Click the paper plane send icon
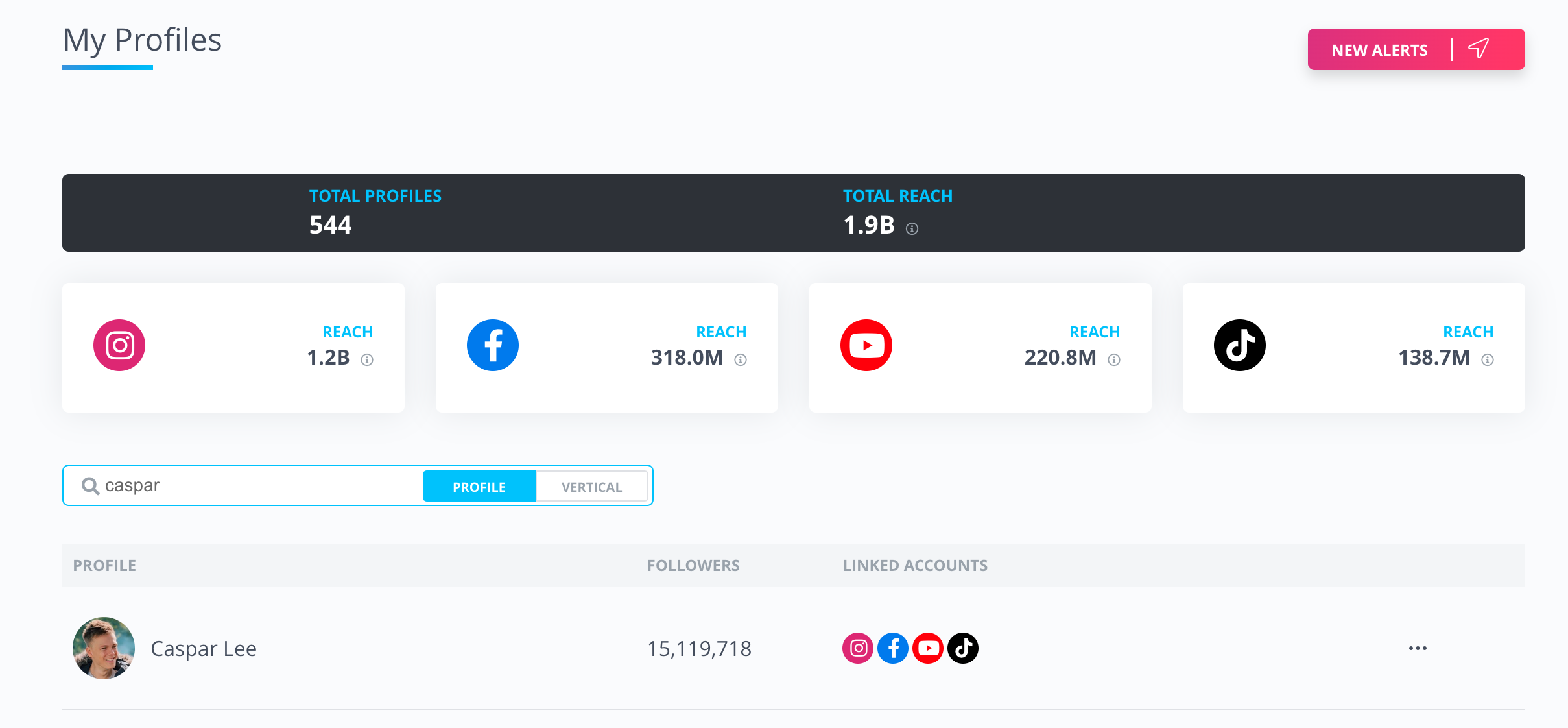 1479,49
